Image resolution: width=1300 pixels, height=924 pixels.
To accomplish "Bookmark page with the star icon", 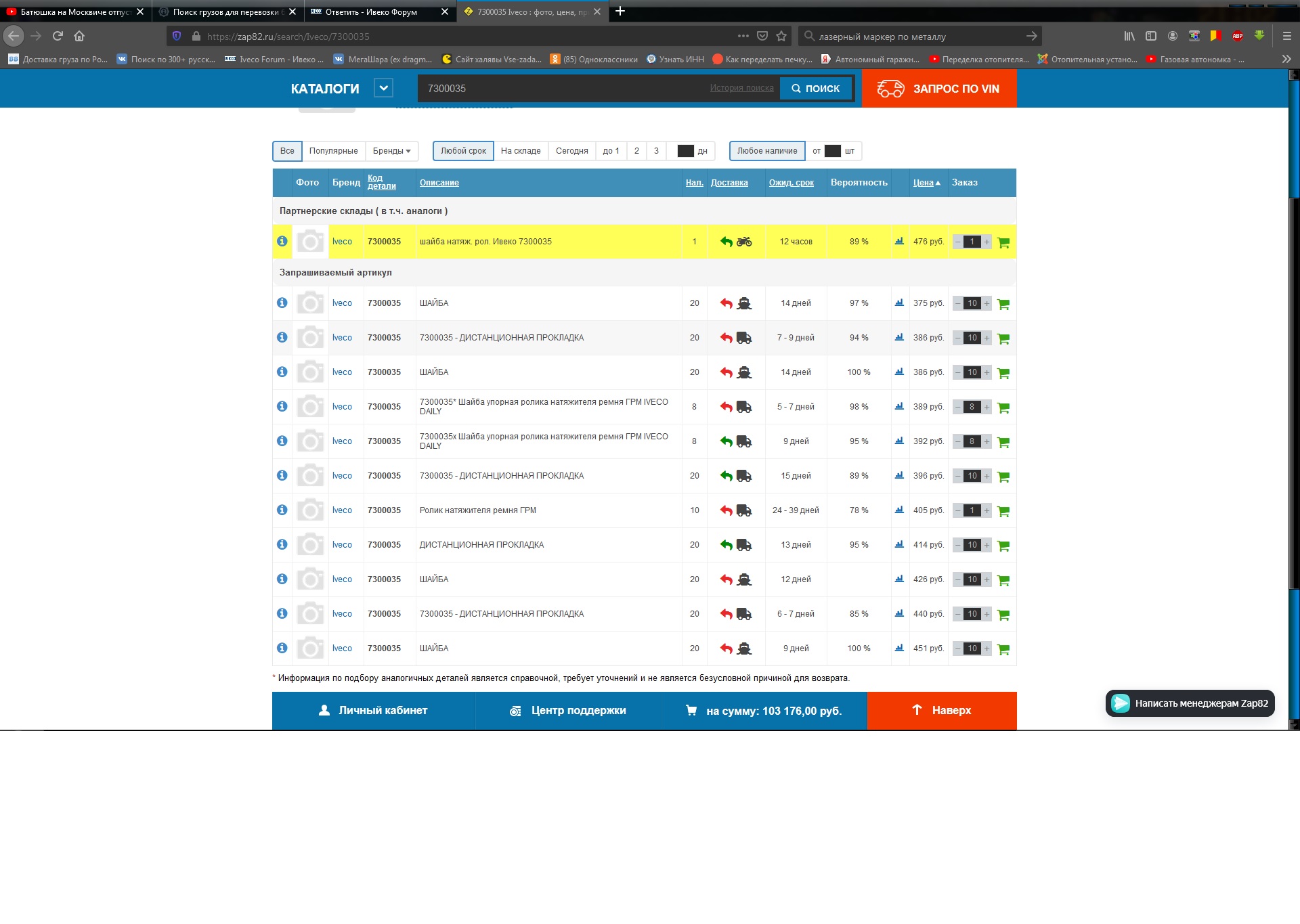I will 781,37.
